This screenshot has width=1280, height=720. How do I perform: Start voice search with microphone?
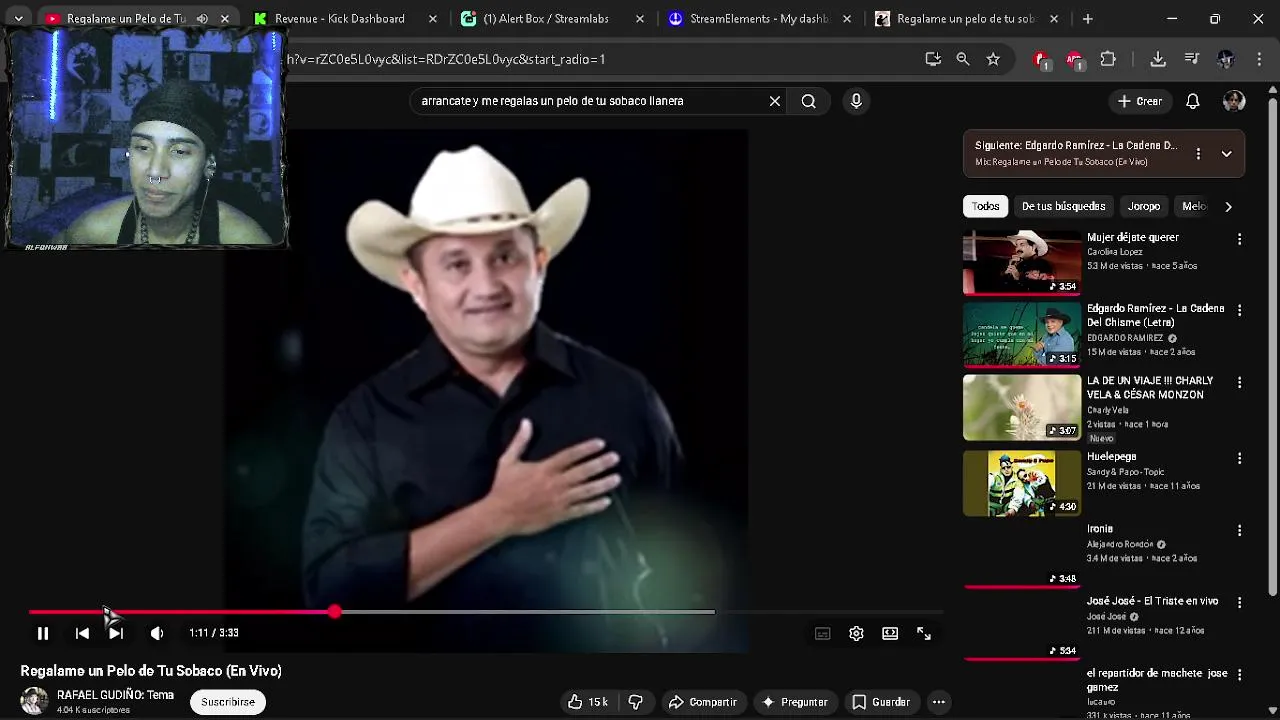pos(856,101)
